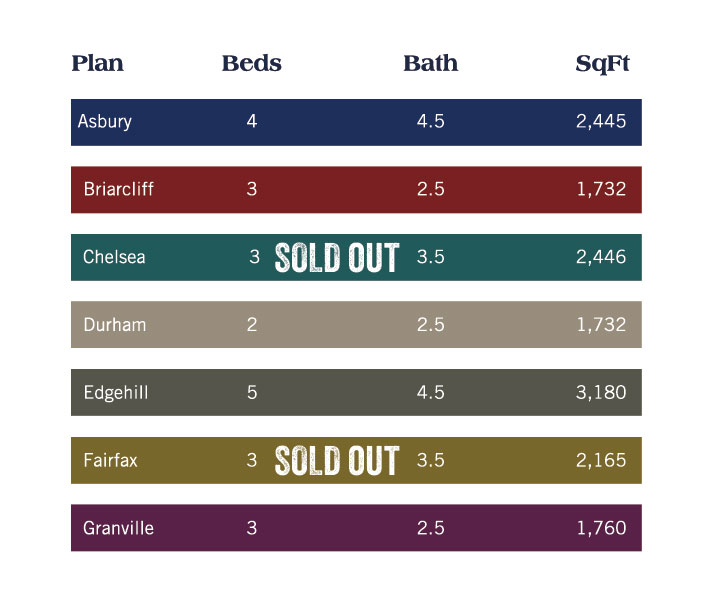
Task: Click the SqFt column header
Action: (603, 64)
